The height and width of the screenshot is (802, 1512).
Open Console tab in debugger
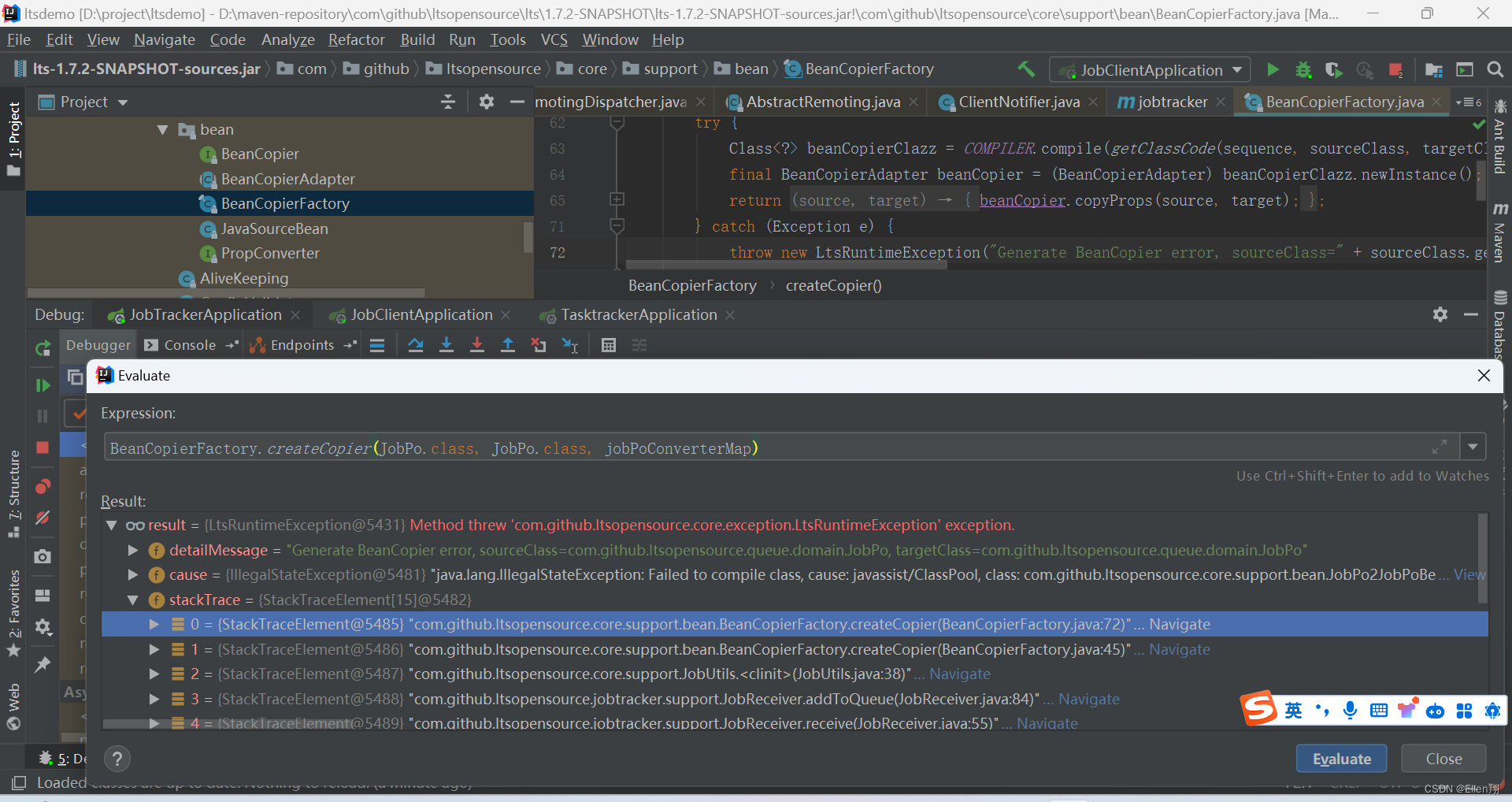(189, 345)
